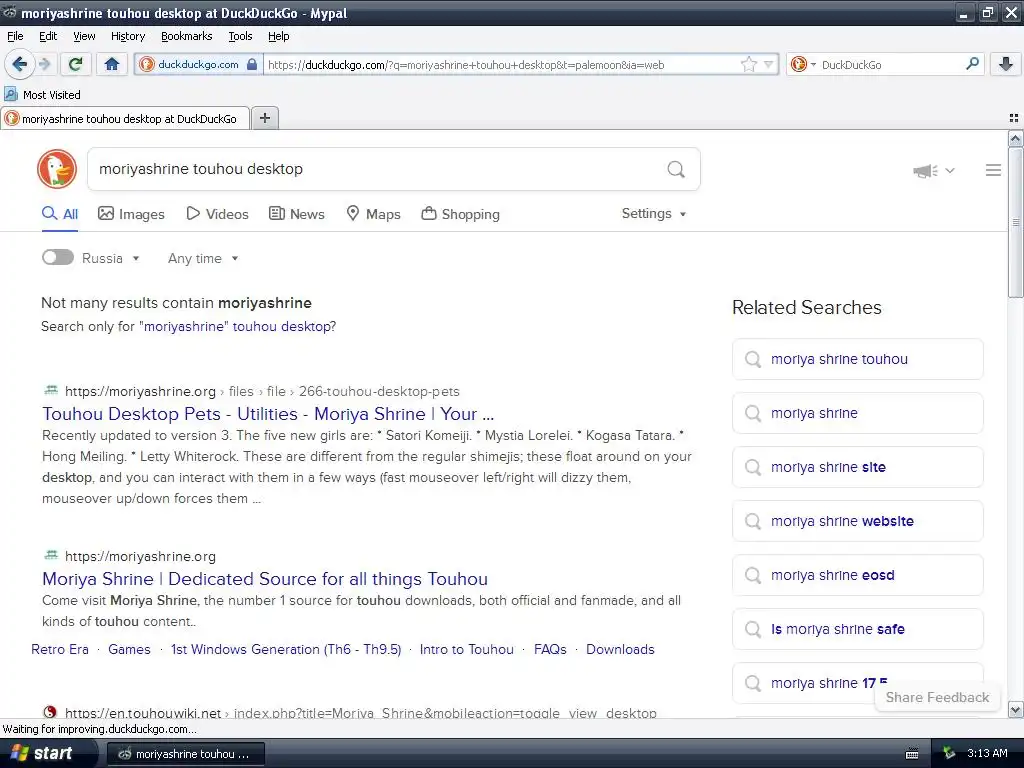Open the address bar history dropdown arrow
Screen dimensions: 1024x768
(769, 64)
